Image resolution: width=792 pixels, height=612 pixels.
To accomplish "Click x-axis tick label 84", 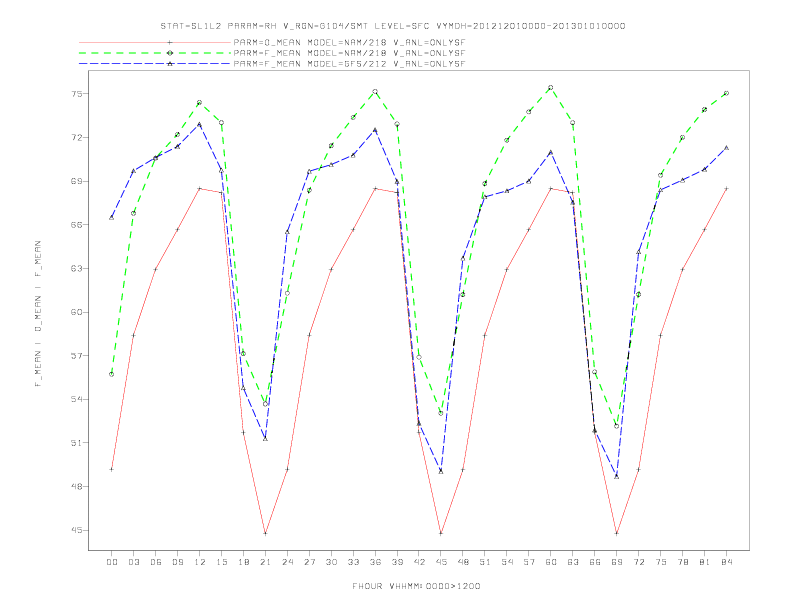I will tap(727, 562).
